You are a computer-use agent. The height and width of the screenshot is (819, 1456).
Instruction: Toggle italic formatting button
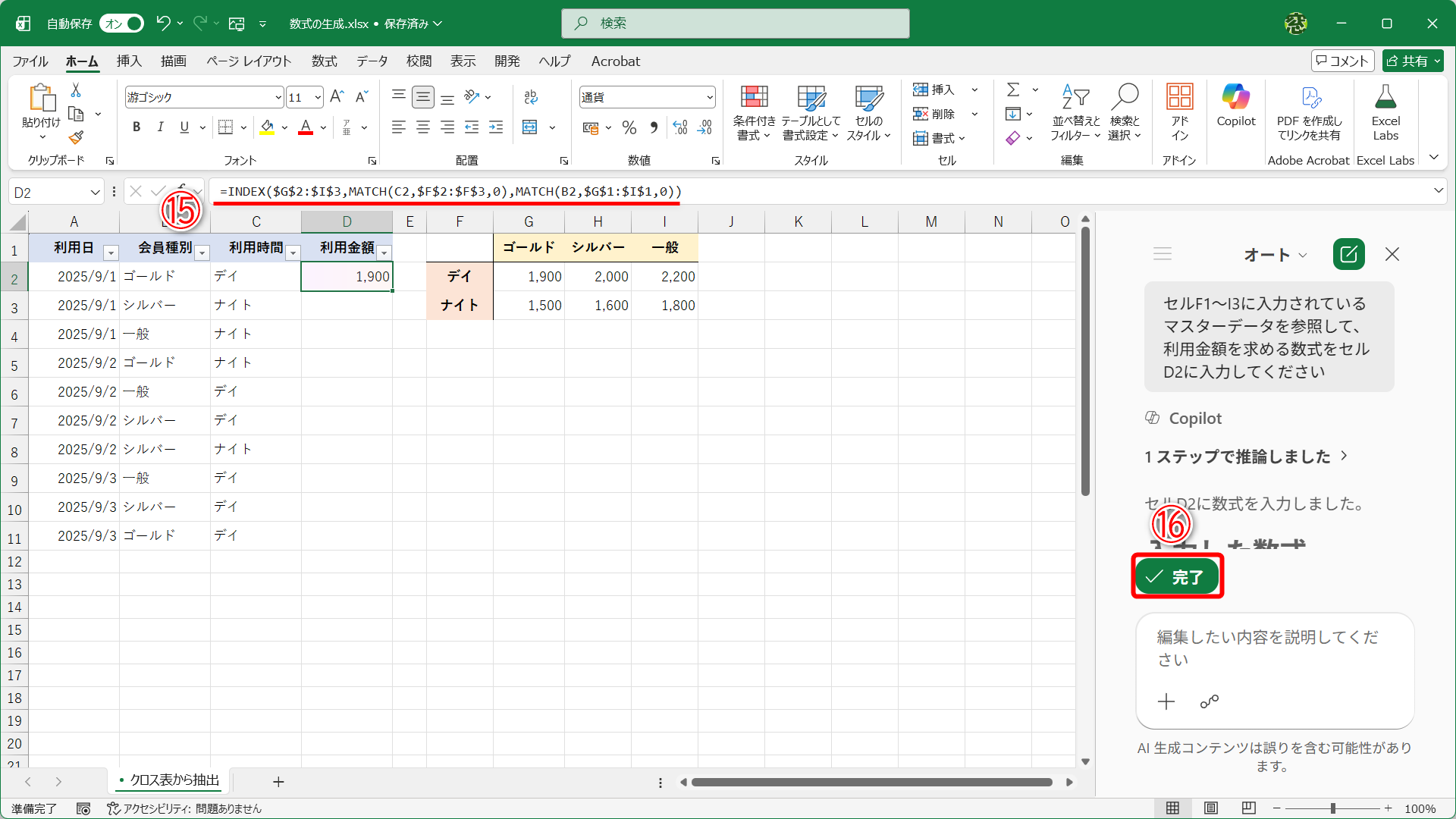click(x=160, y=127)
